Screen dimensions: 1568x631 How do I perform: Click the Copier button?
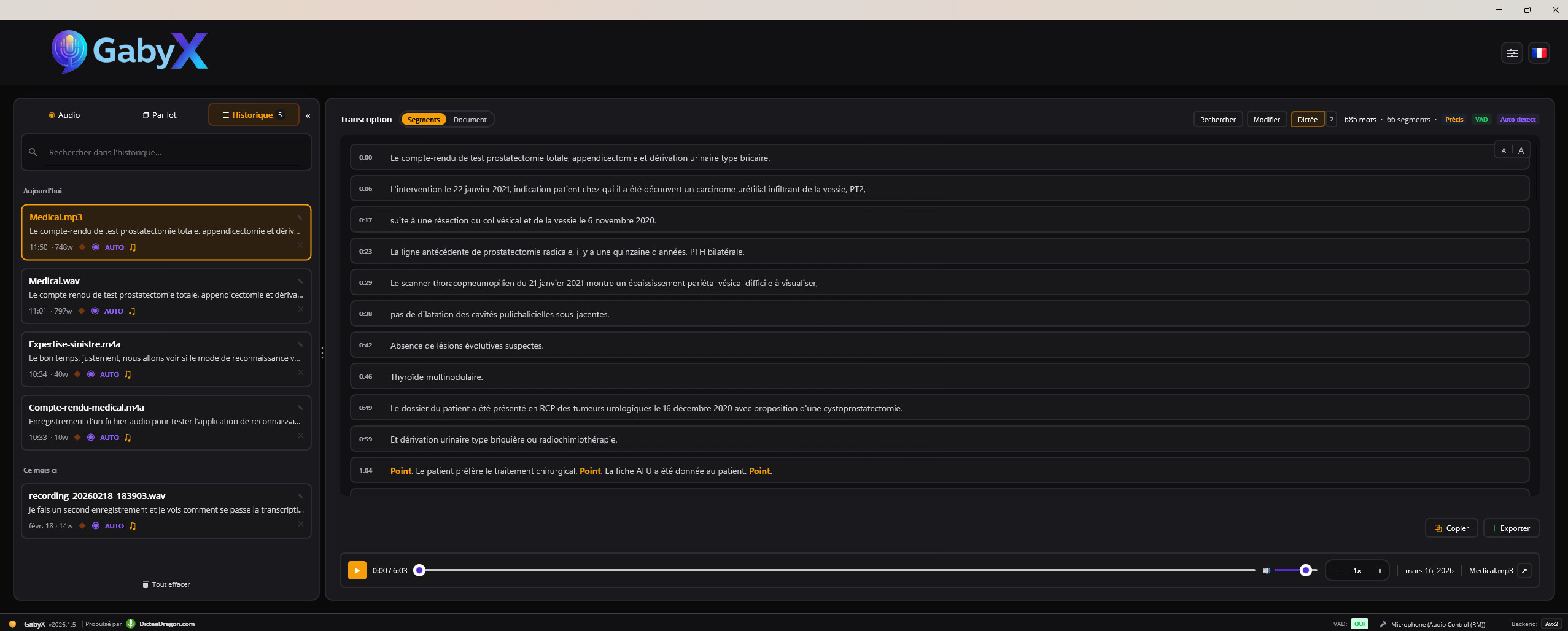(x=1451, y=528)
